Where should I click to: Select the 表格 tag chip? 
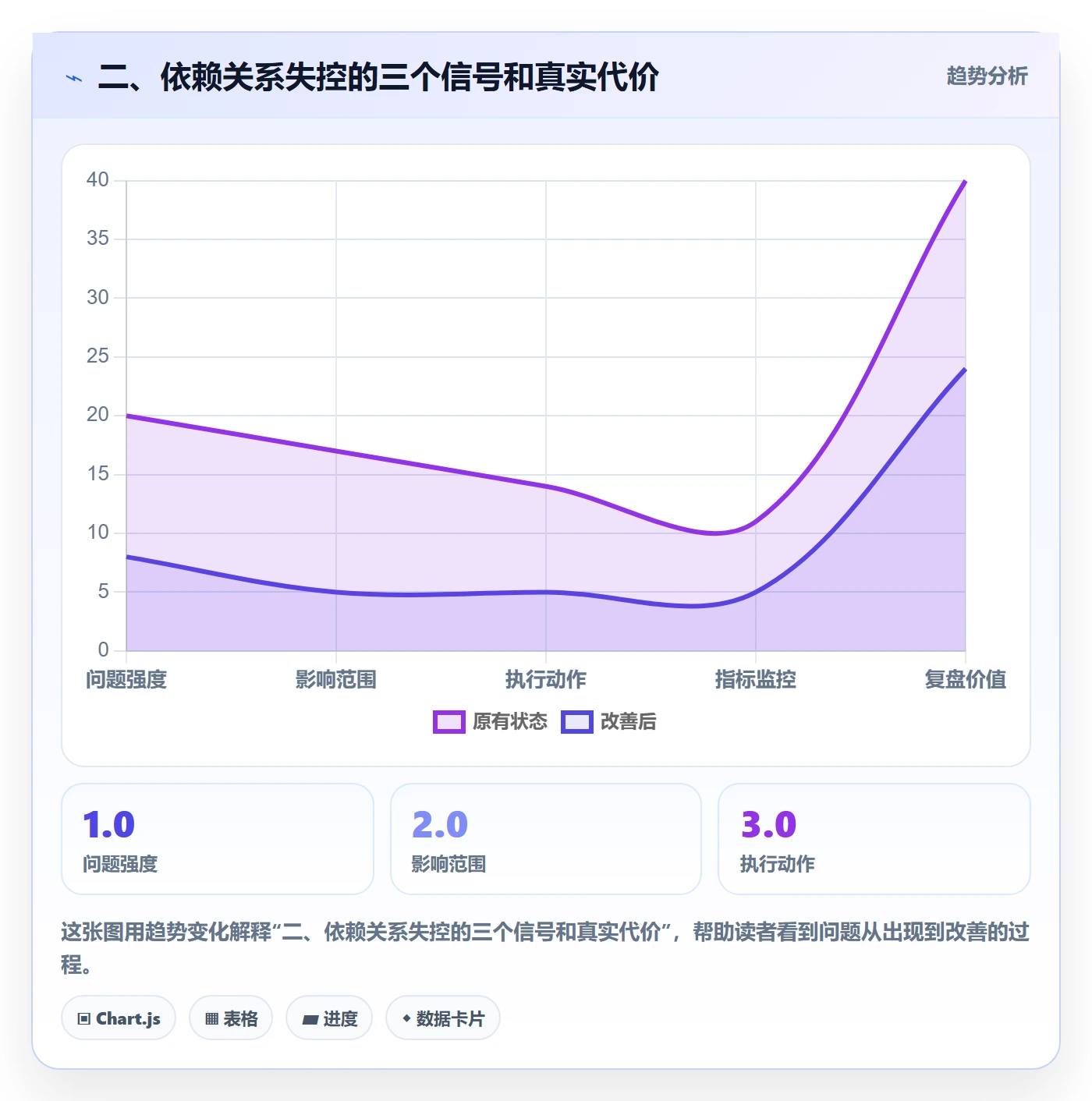pos(231,1018)
